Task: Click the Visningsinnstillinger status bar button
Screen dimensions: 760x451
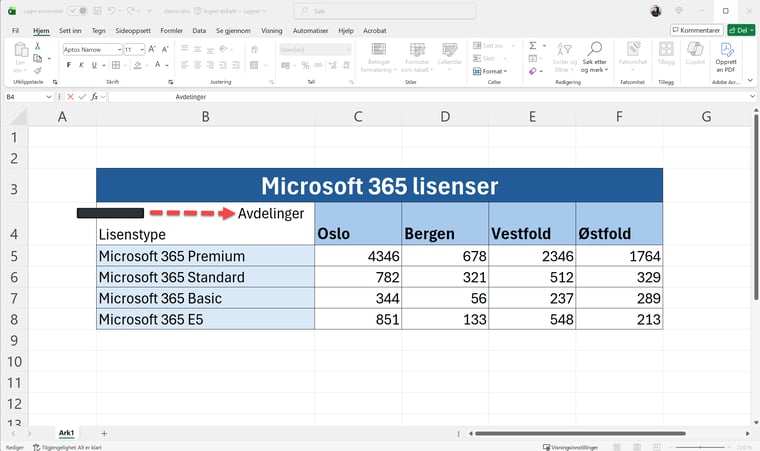Action: coord(570,447)
